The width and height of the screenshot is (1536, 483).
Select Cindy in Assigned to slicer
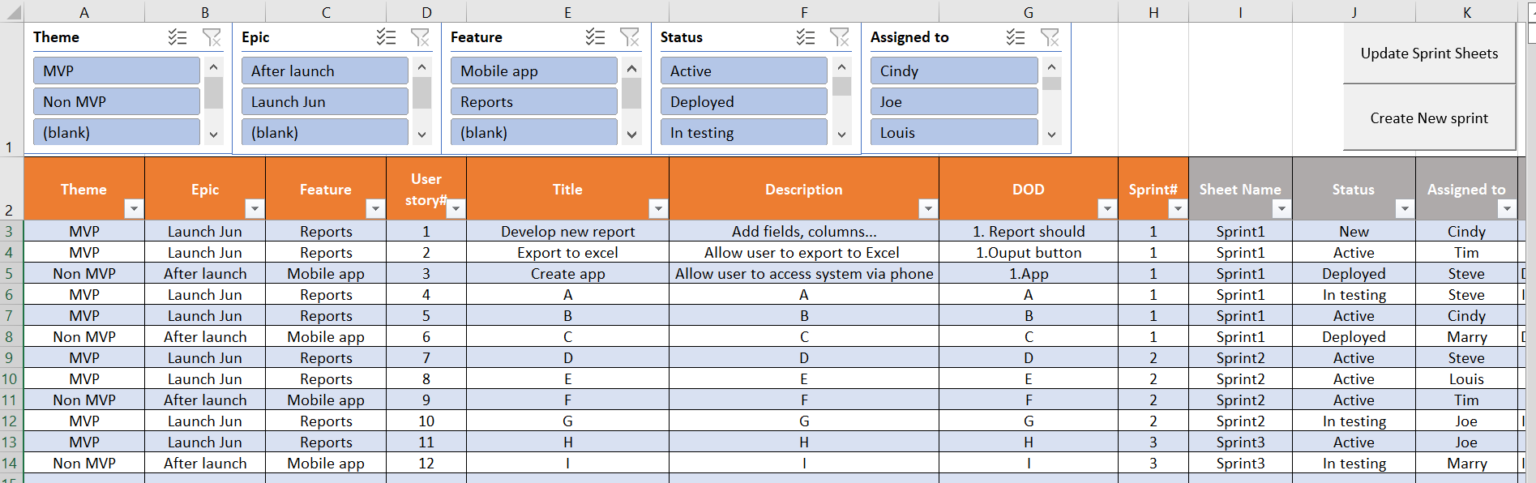pyautogui.click(x=953, y=71)
